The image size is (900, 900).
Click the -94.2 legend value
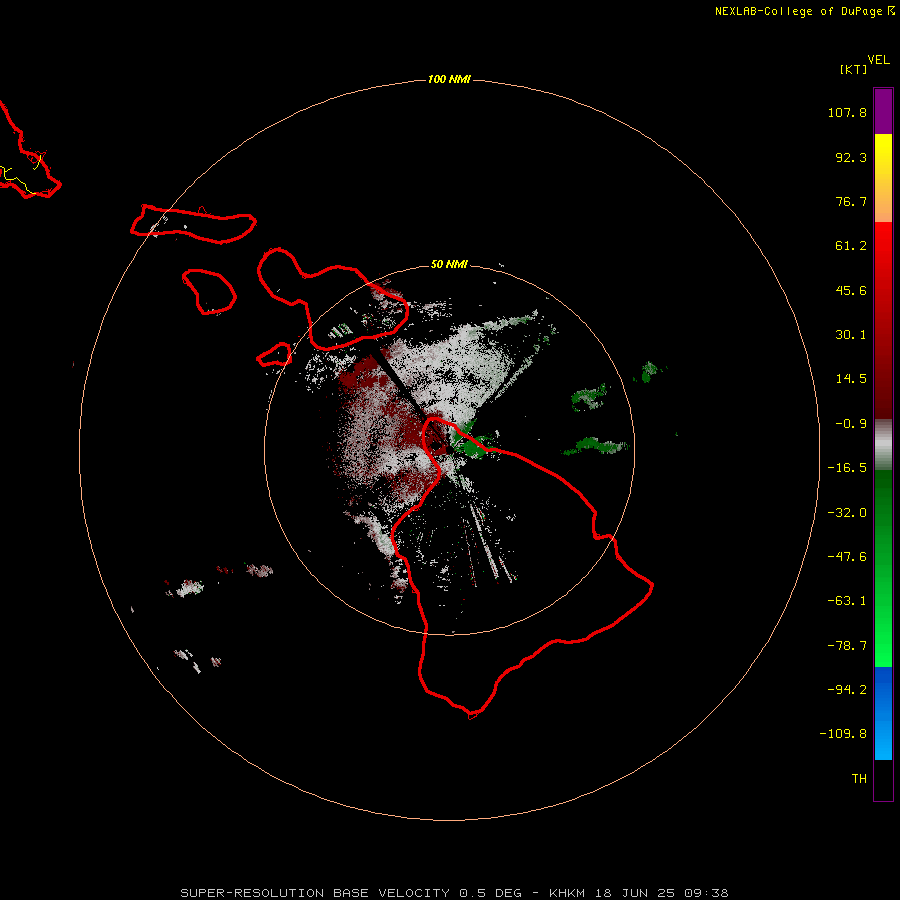point(847,689)
